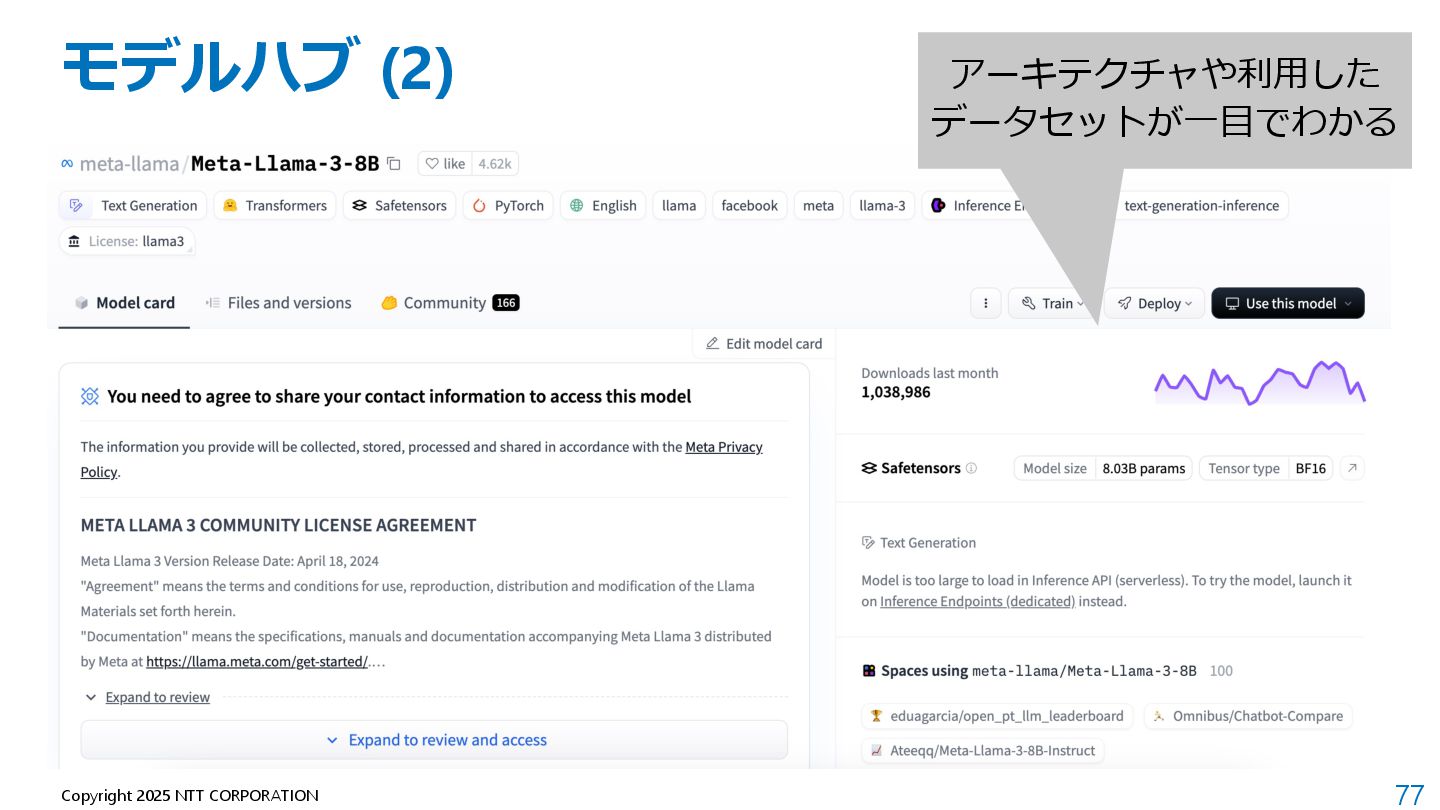1440x810 pixels.
Task: Select the llama tag
Action: [x=679, y=206]
